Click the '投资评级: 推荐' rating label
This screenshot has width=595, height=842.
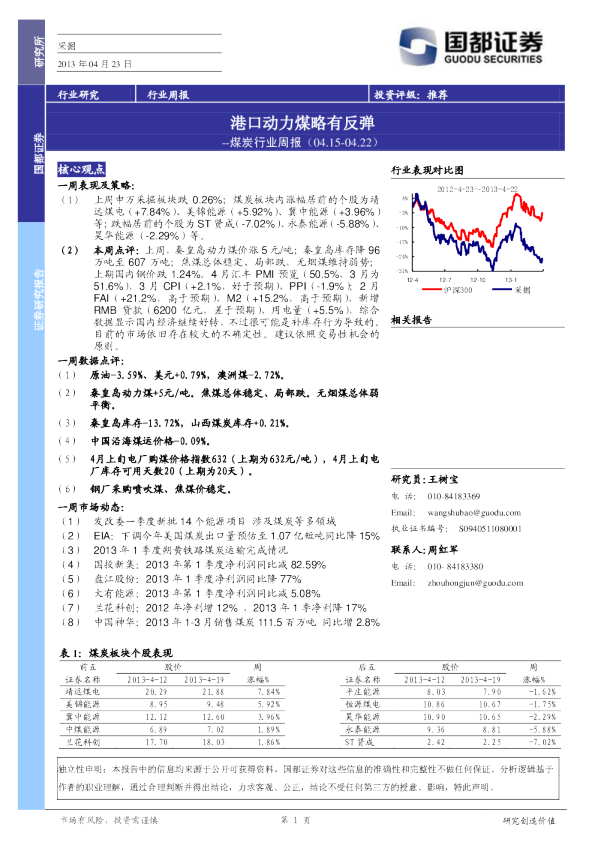pyautogui.click(x=411, y=95)
